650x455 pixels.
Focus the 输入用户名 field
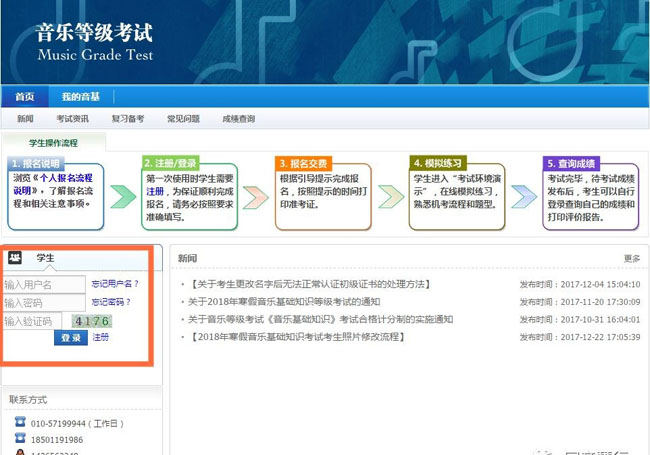(44, 284)
